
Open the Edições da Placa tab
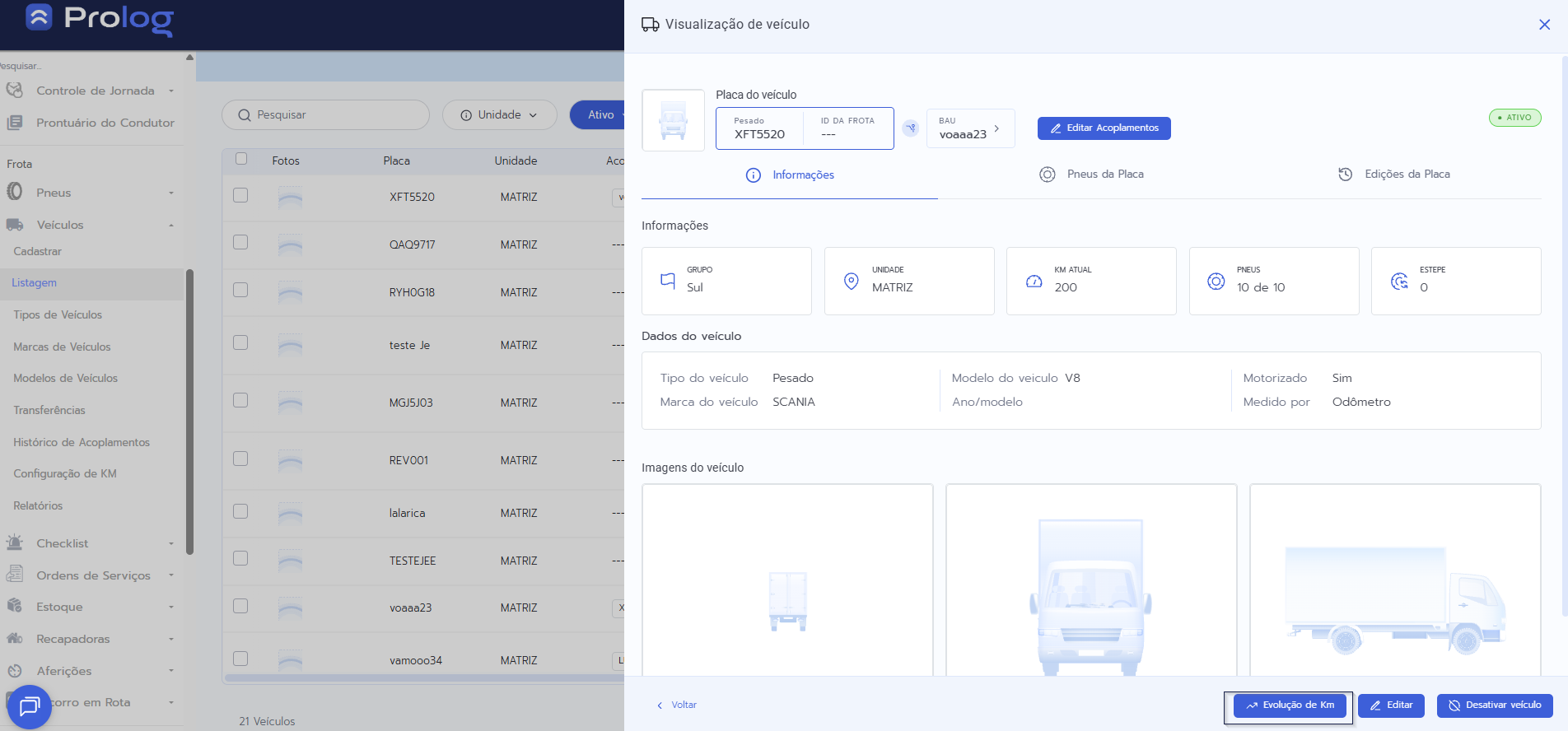(1394, 175)
